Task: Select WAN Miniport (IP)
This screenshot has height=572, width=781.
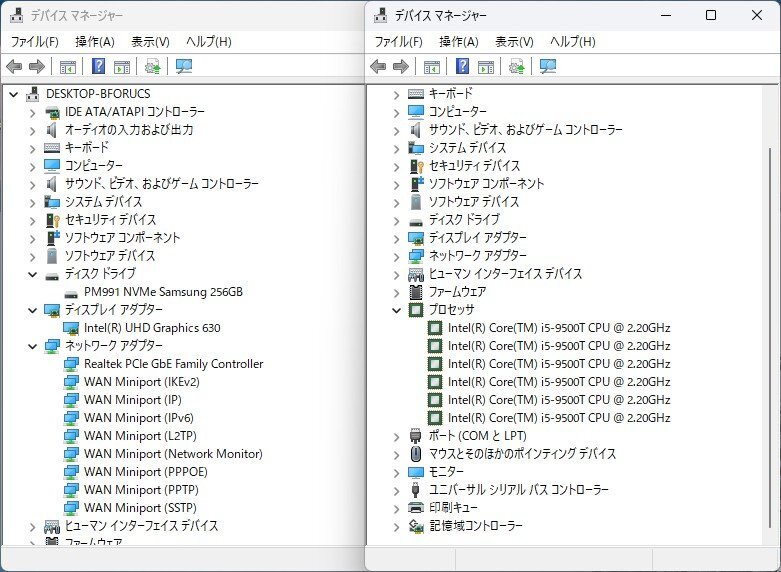Action: [x=132, y=400]
